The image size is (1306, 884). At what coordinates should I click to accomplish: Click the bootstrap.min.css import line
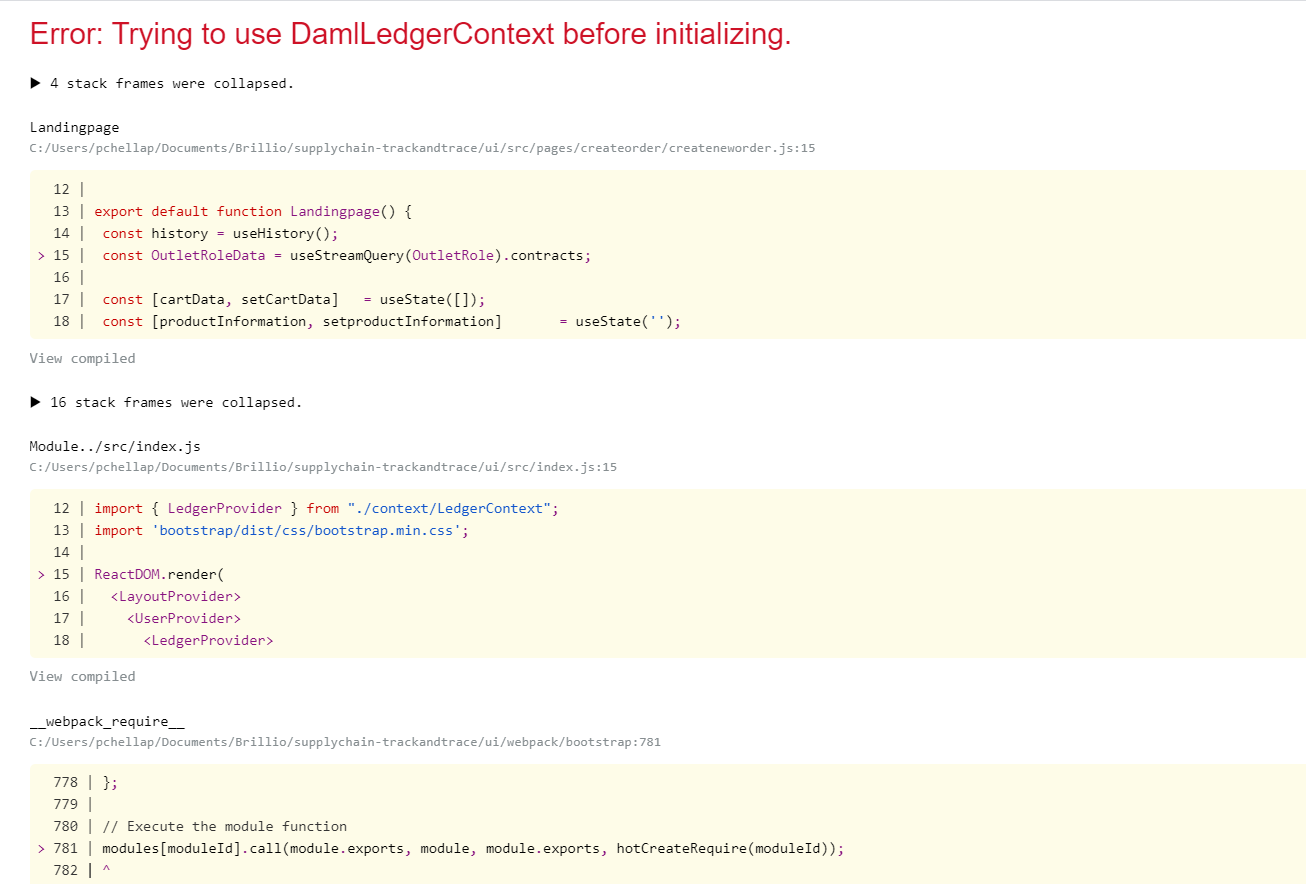pos(281,531)
